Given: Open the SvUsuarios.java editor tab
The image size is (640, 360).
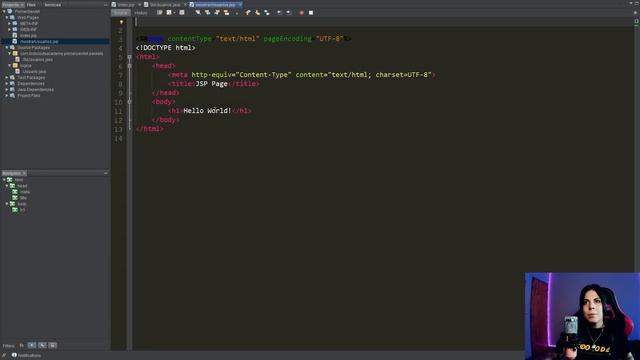Looking at the screenshot, I should (164, 4).
